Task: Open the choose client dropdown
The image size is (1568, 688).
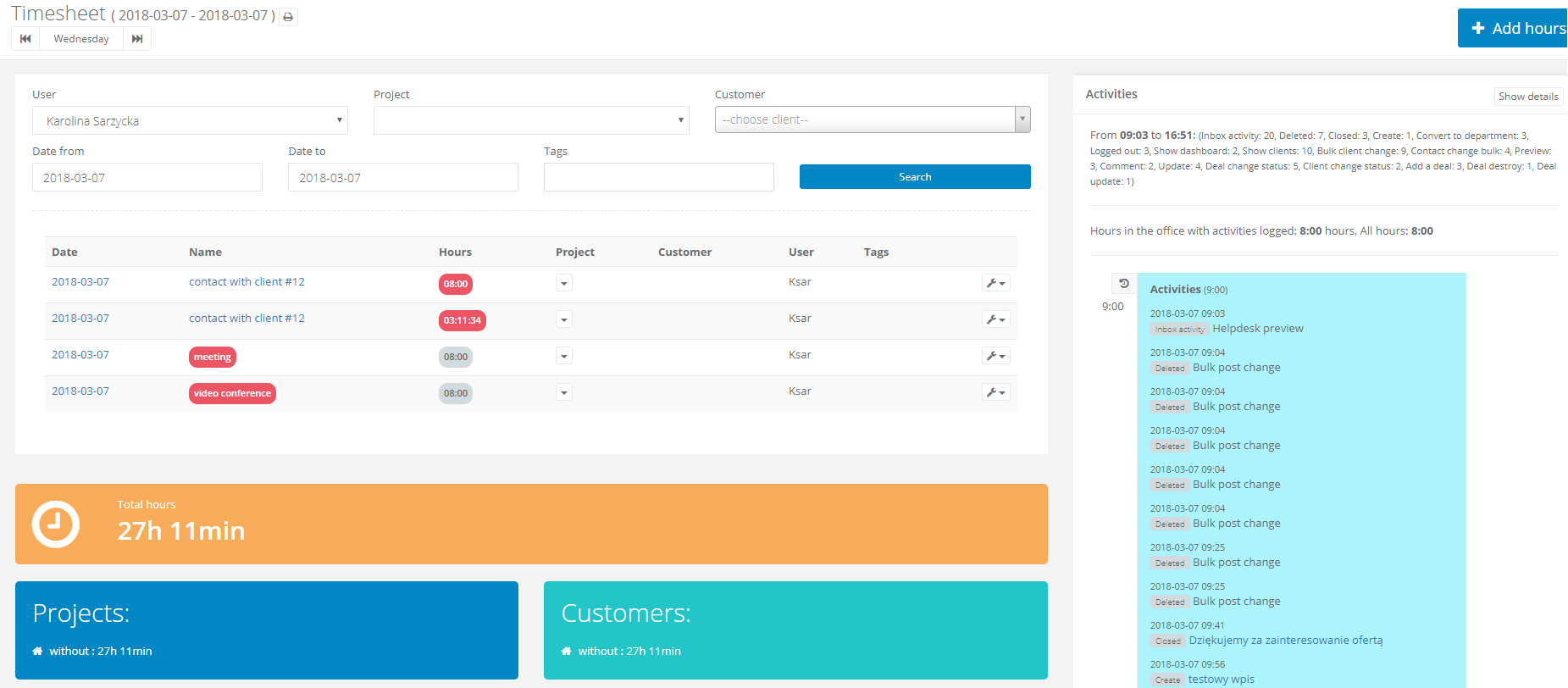Action: pyautogui.click(x=872, y=119)
